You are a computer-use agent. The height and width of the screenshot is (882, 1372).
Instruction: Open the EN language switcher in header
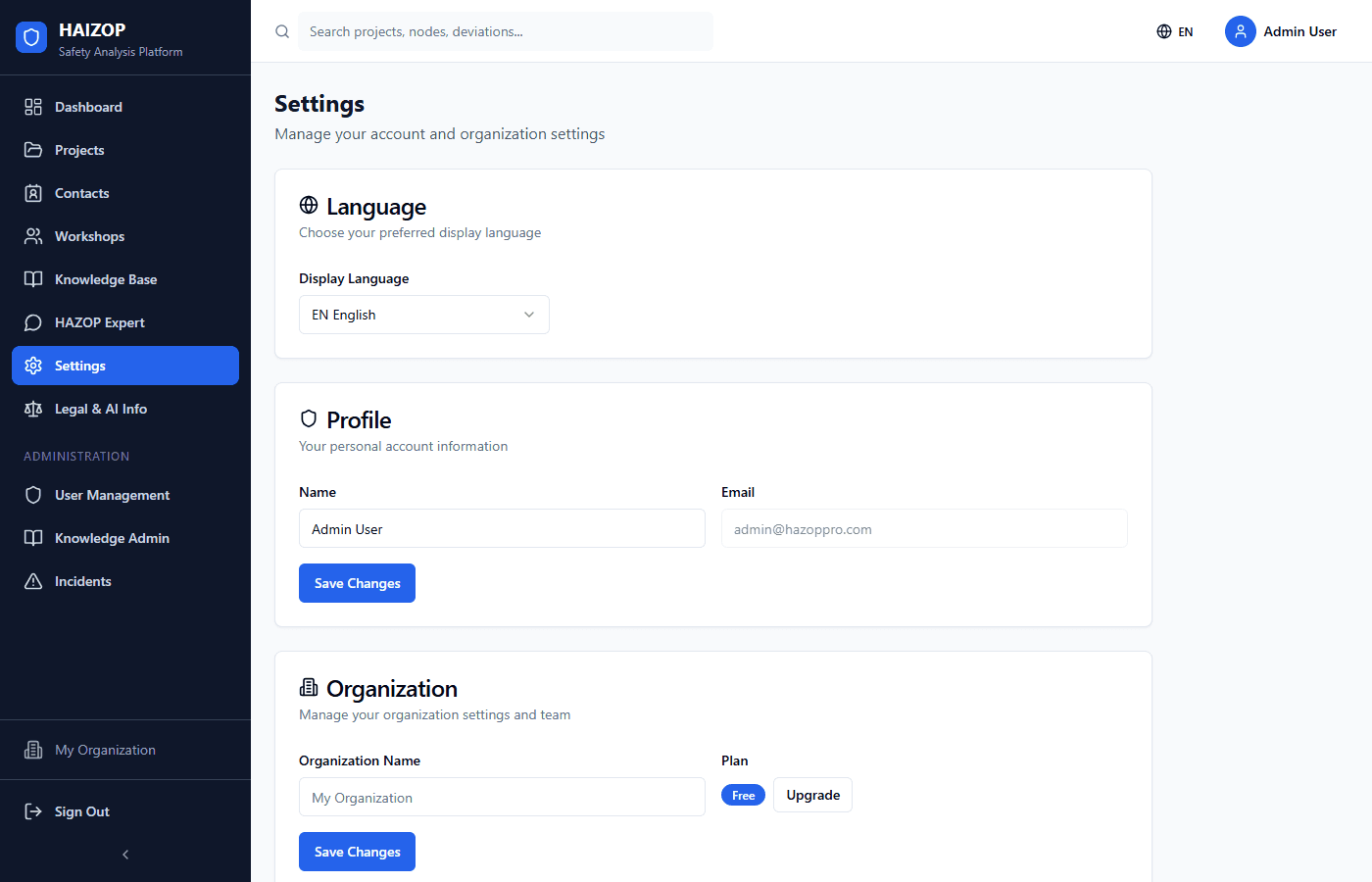pos(1175,31)
